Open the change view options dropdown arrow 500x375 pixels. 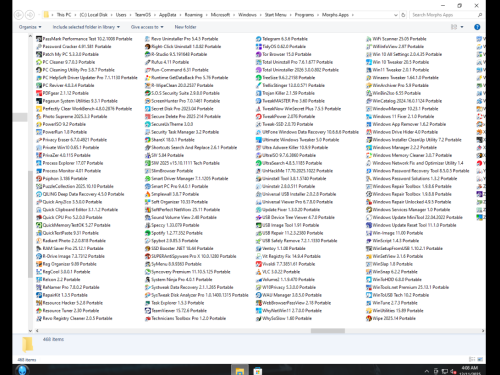[462, 27]
